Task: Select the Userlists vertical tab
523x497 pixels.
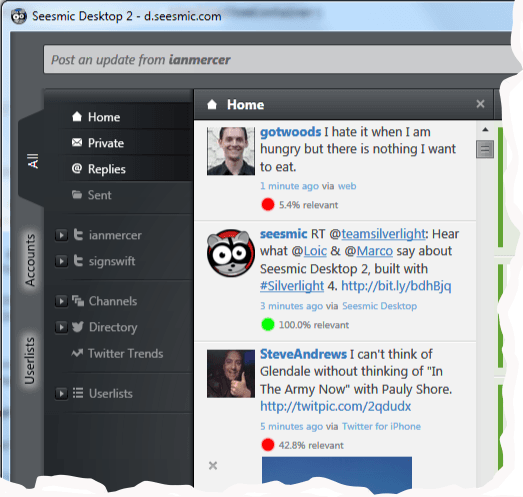Action: click(x=29, y=361)
